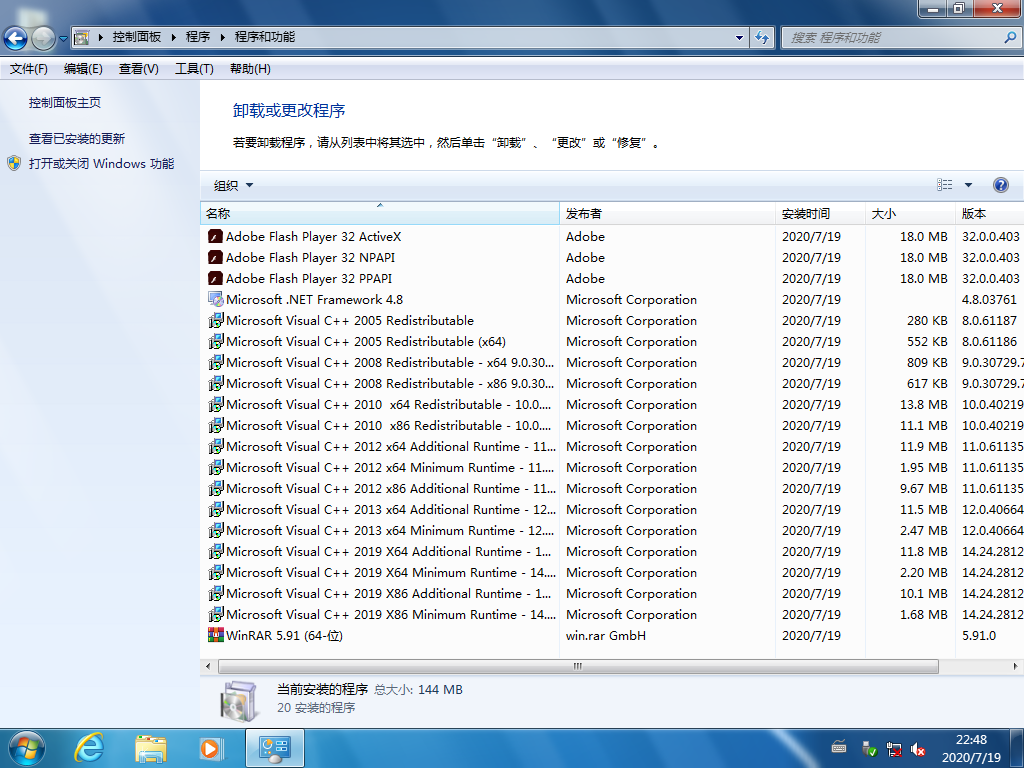The image size is (1024, 768).
Task: Click the navigation back arrow button
Action: pos(16,38)
